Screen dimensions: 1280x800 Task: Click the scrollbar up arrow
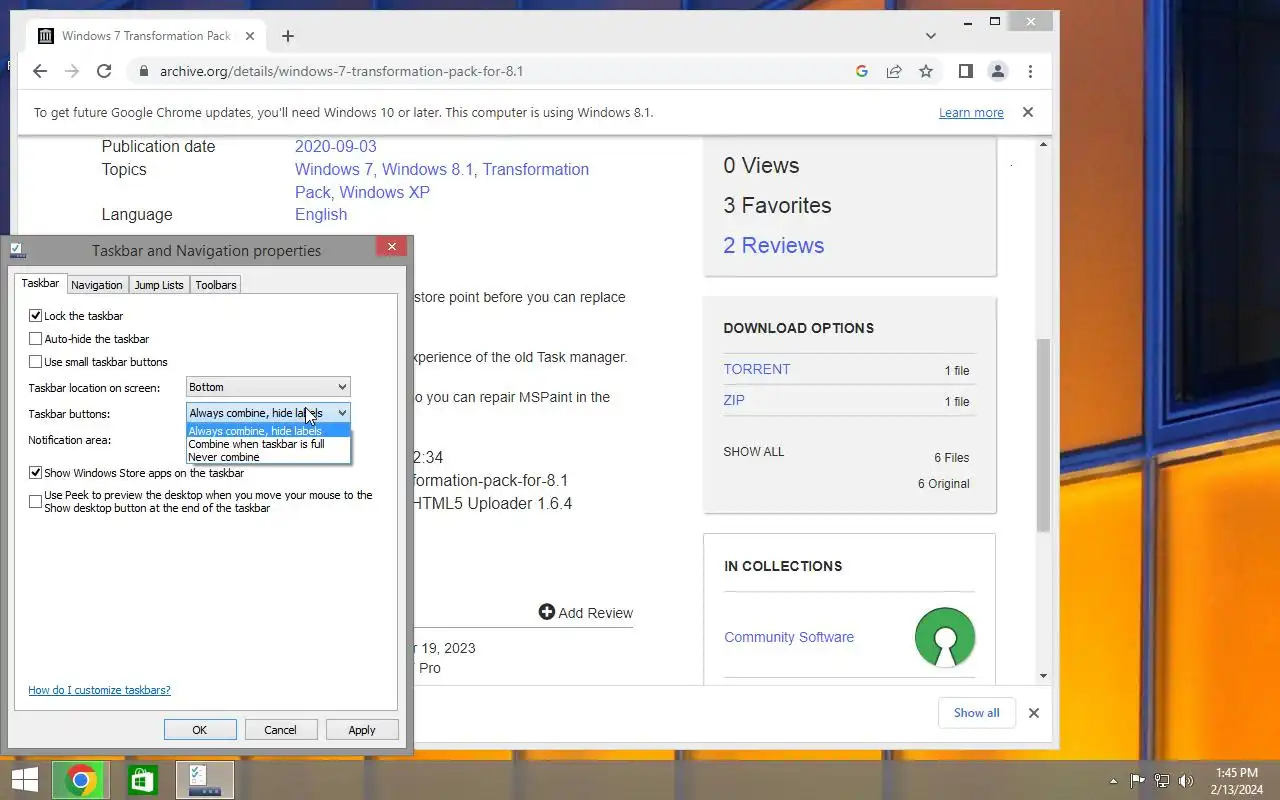click(1043, 145)
